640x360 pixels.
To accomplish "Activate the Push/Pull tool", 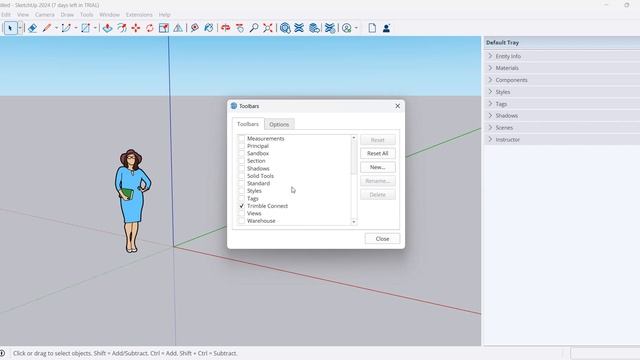I will pos(107,28).
